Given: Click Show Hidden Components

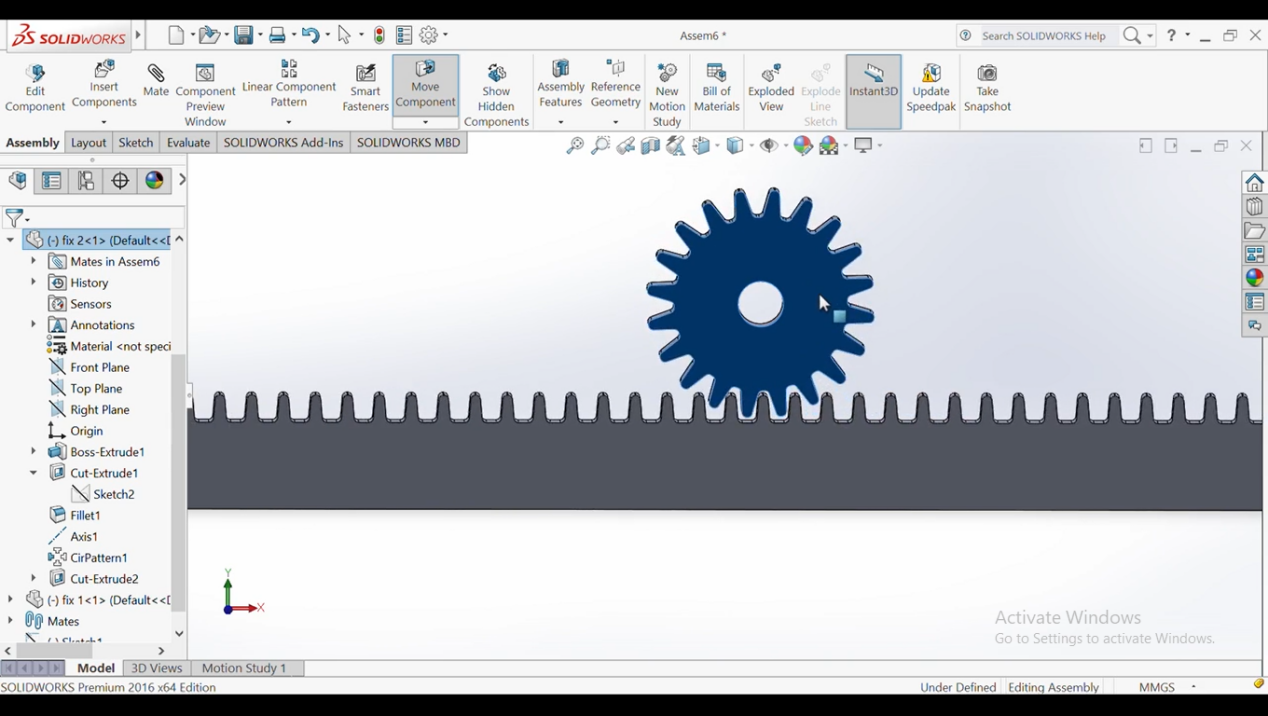Looking at the screenshot, I should click(x=496, y=96).
